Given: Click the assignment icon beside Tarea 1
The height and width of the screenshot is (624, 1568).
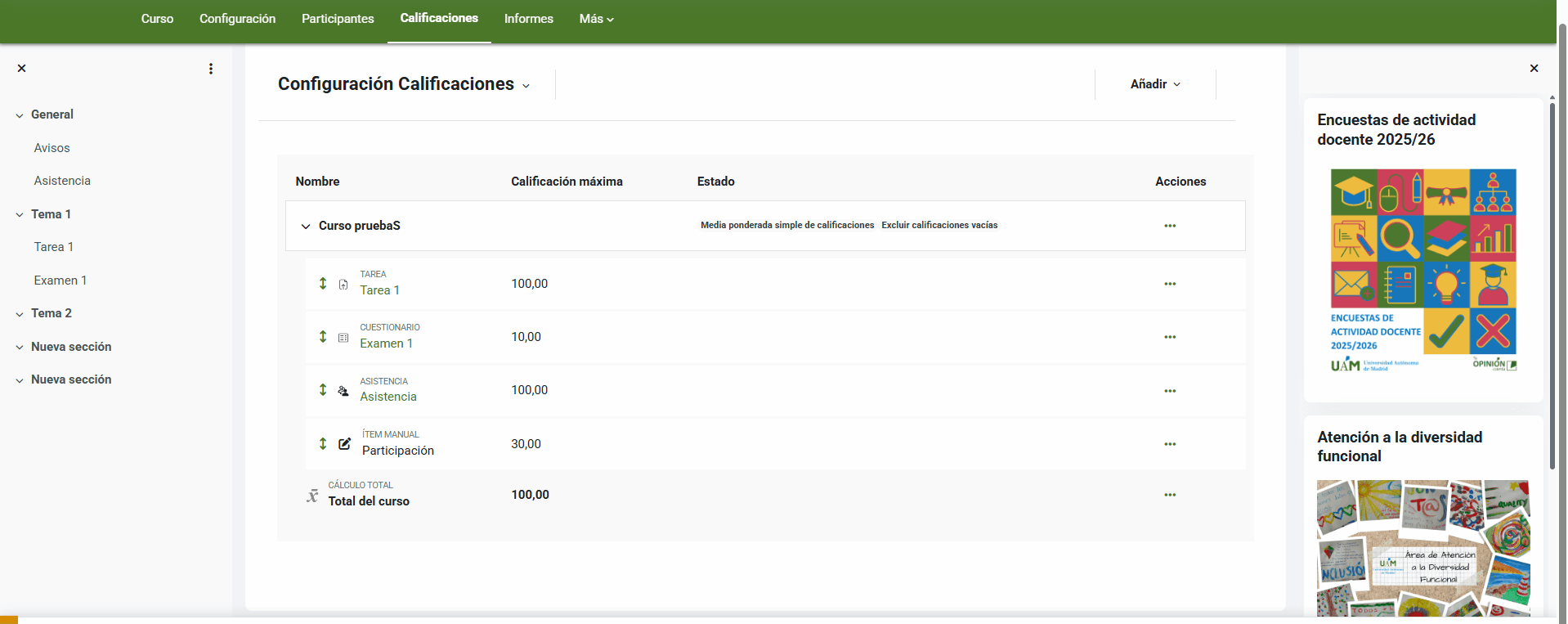Looking at the screenshot, I should pos(343,285).
